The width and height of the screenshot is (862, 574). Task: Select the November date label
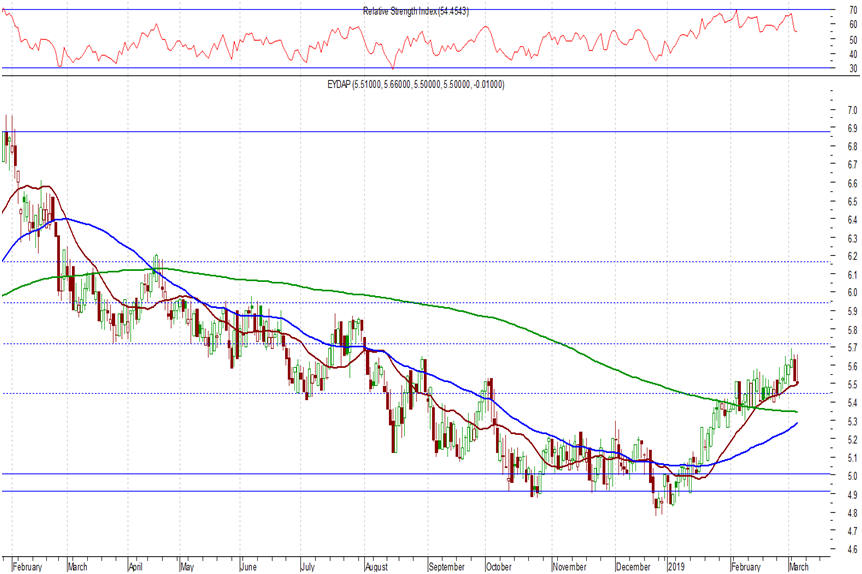pos(570,566)
